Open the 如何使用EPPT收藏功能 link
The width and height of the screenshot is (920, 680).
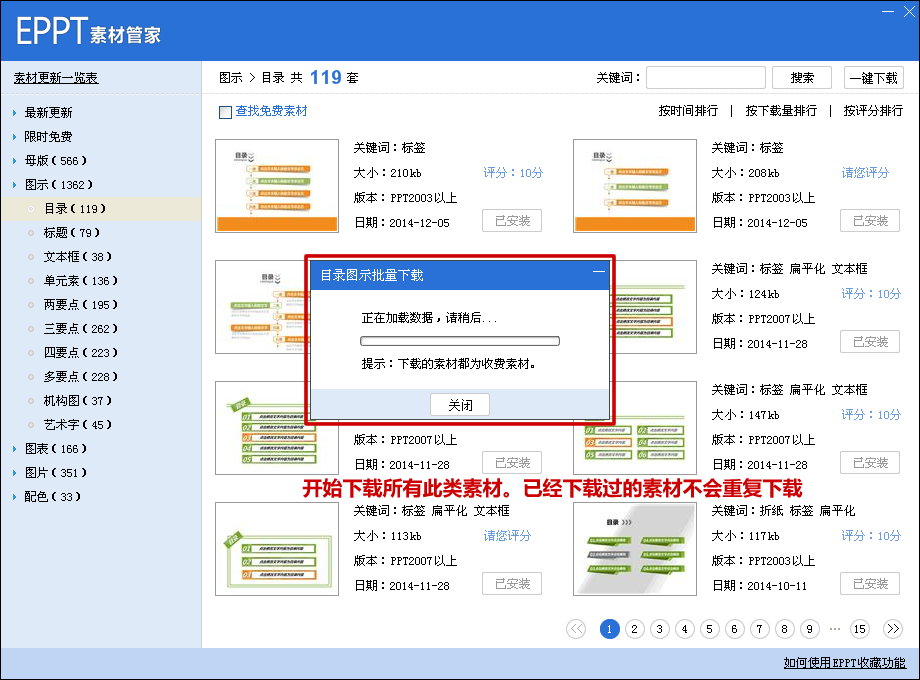[x=844, y=663]
